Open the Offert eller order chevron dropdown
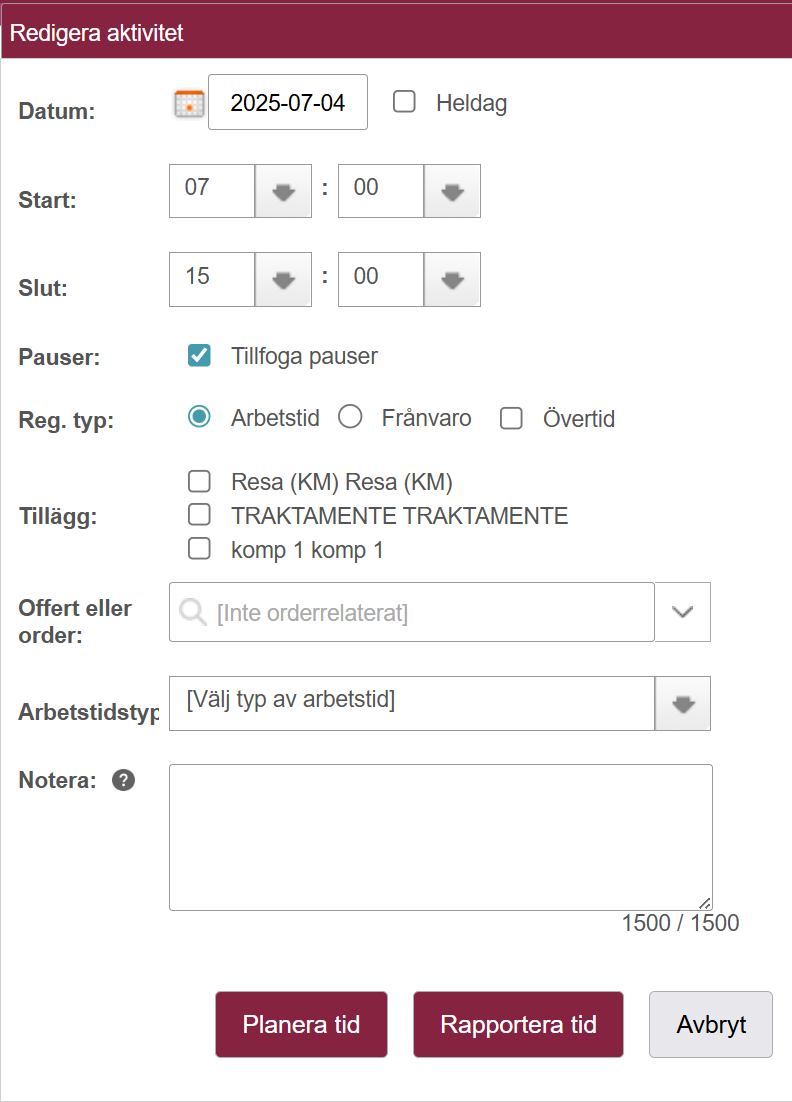Screen dimensions: 792x1102 682,612
